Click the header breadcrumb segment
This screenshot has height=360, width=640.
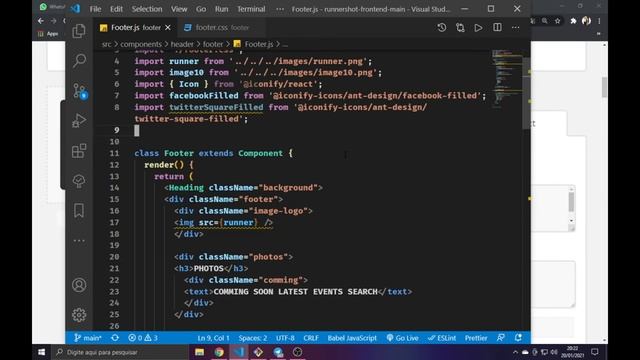(x=182, y=44)
